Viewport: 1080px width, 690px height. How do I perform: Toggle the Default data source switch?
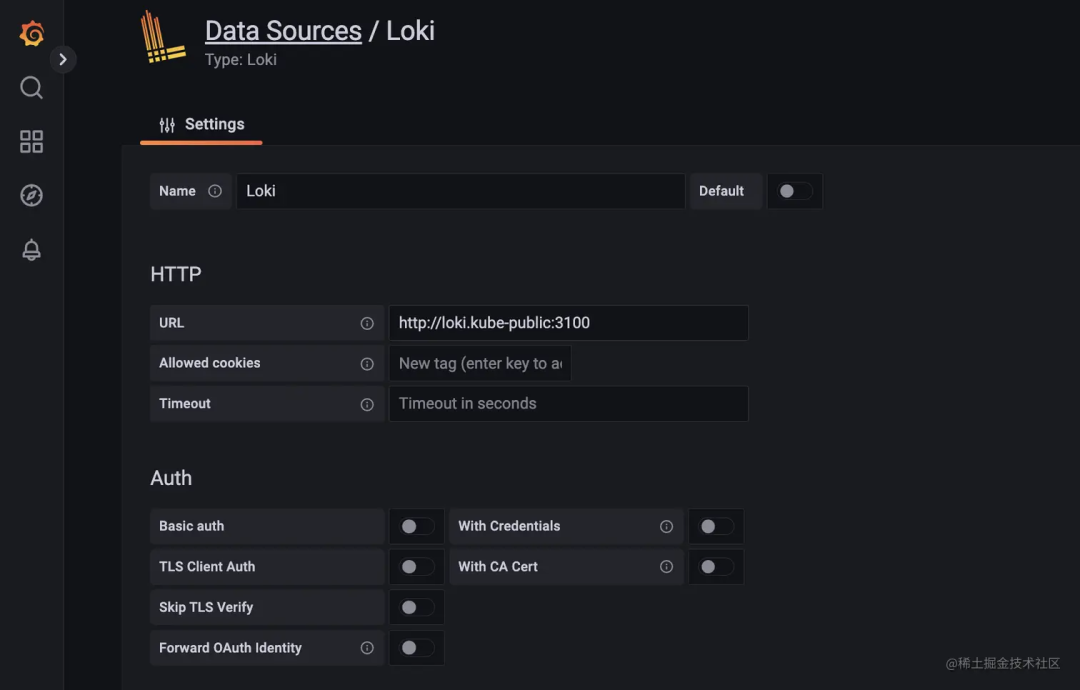[795, 191]
